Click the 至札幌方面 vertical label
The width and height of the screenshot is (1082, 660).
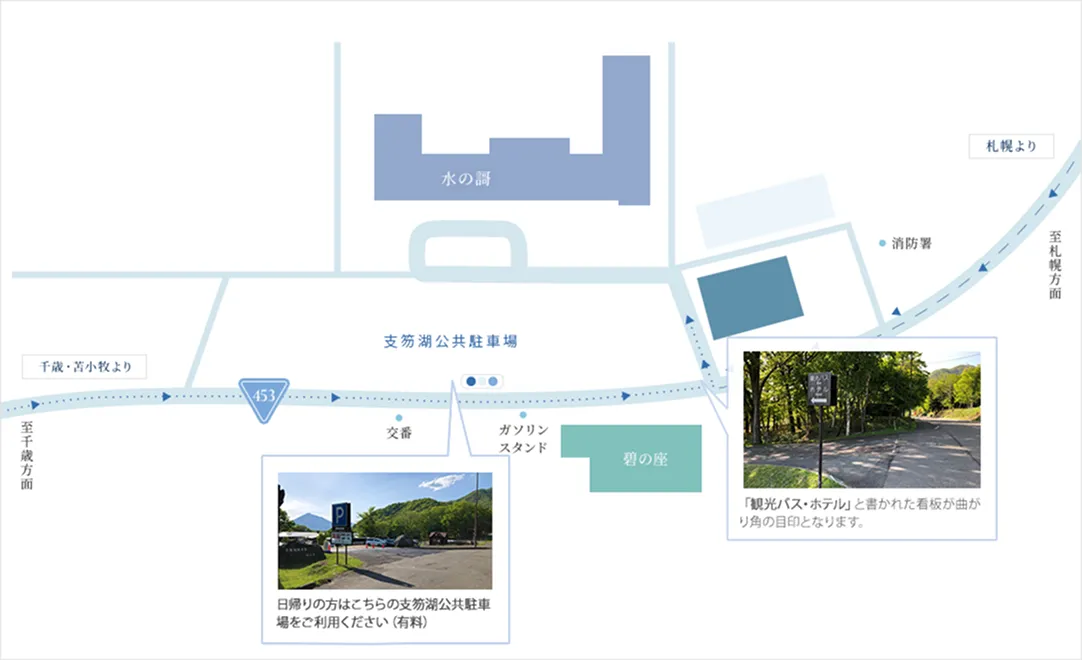(x=1055, y=265)
